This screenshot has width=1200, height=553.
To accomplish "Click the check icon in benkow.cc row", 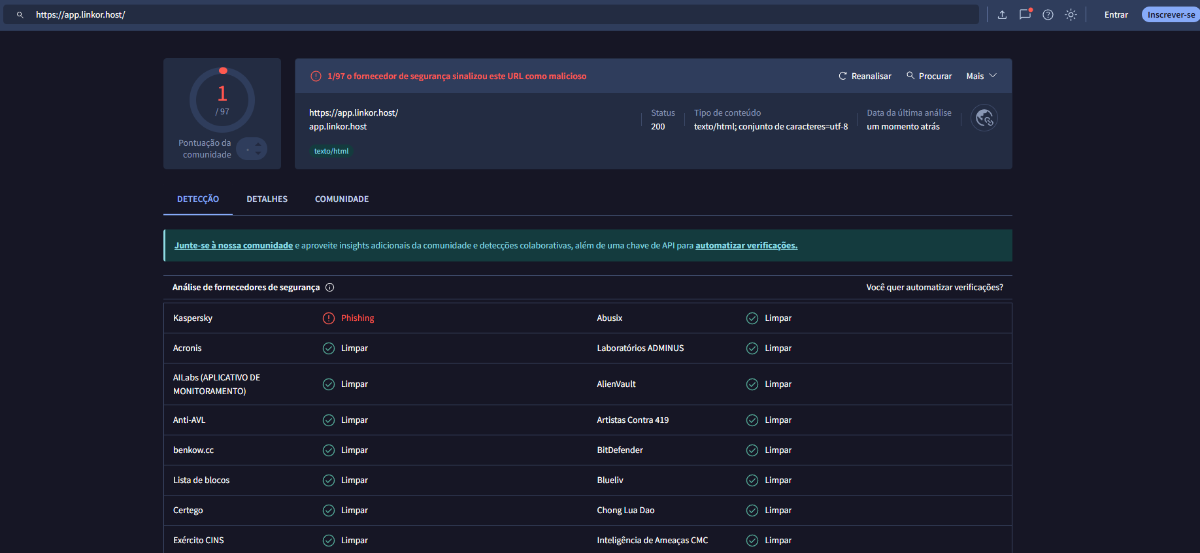I will click(x=328, y=450).
